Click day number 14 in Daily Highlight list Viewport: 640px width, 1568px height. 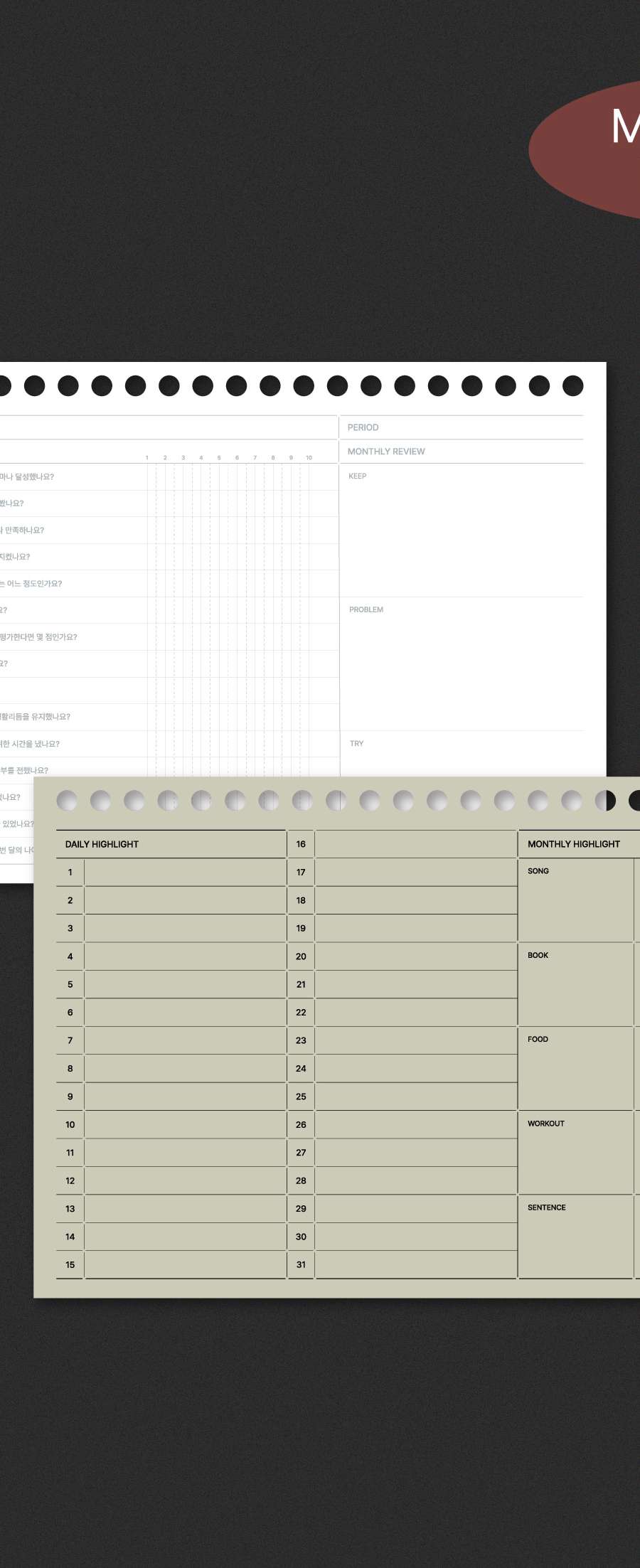point(70,1237)
